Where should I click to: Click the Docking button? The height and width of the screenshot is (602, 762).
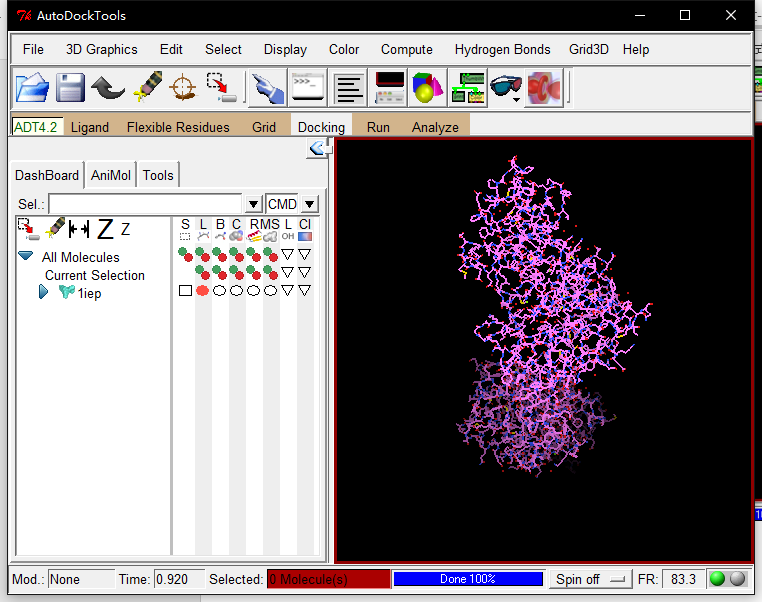pyautogui.click(x=321, y=127)
